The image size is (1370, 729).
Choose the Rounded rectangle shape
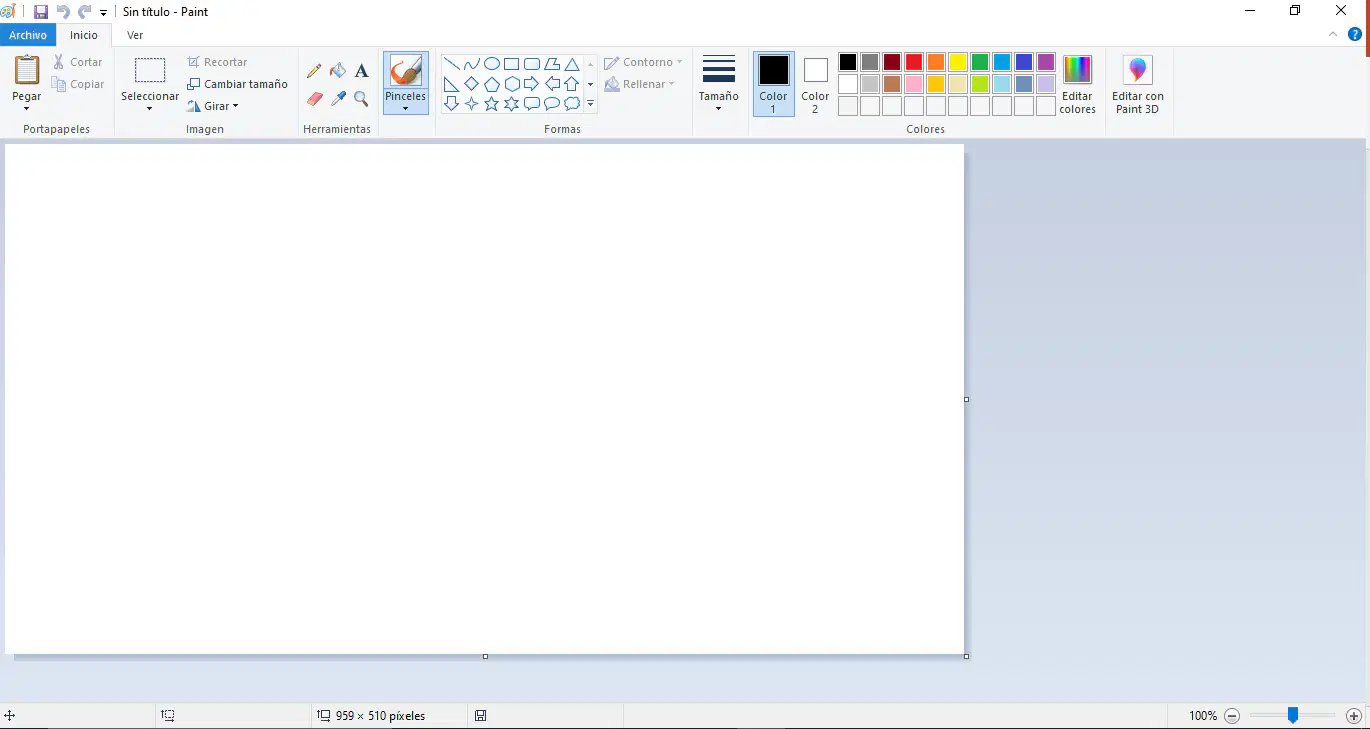(532, 64)
